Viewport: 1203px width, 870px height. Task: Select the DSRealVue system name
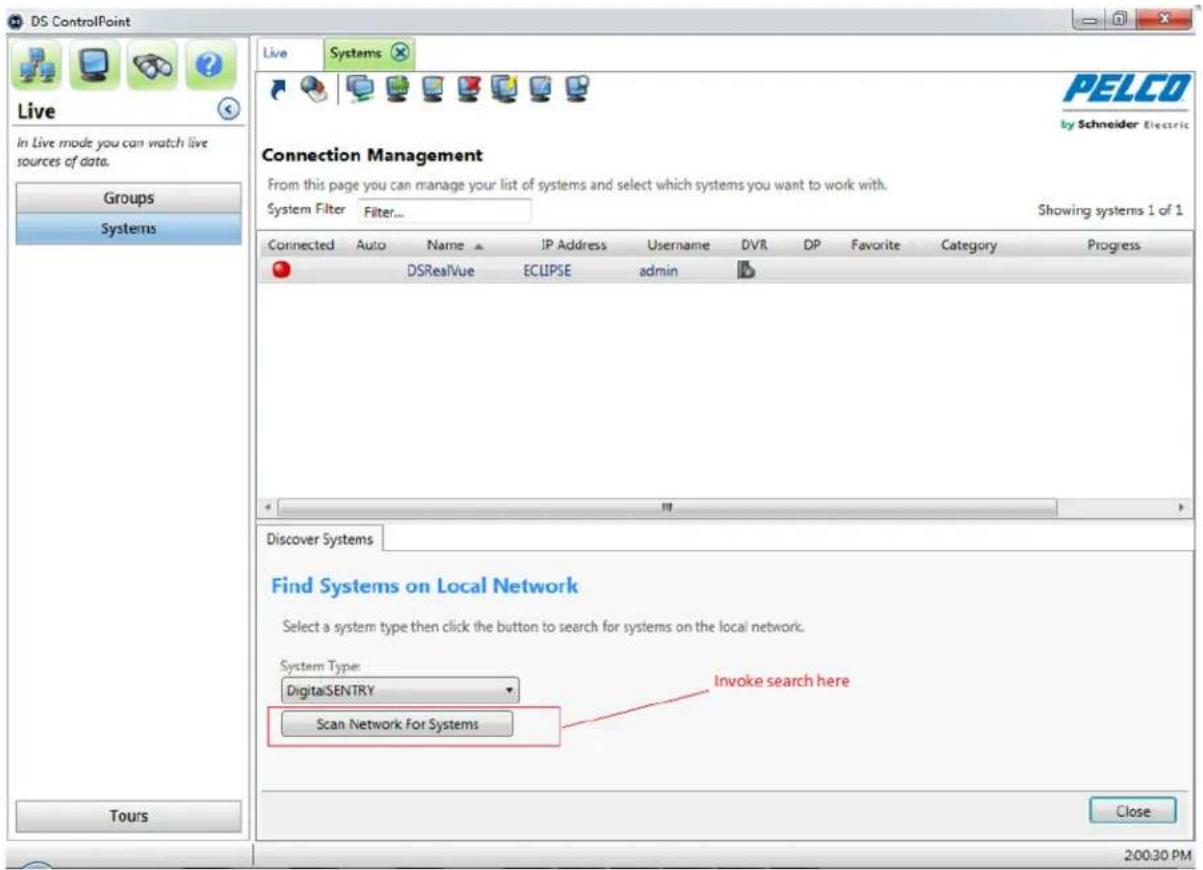point(441,270)
